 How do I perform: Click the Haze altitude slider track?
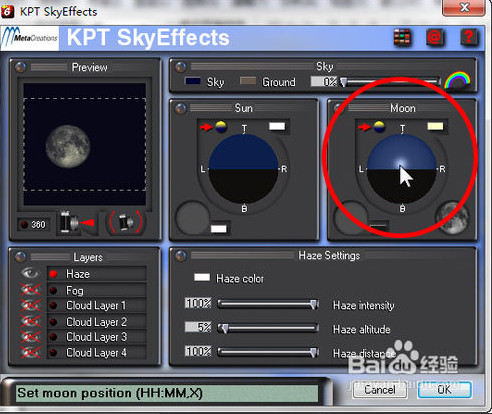pos(268,329)
